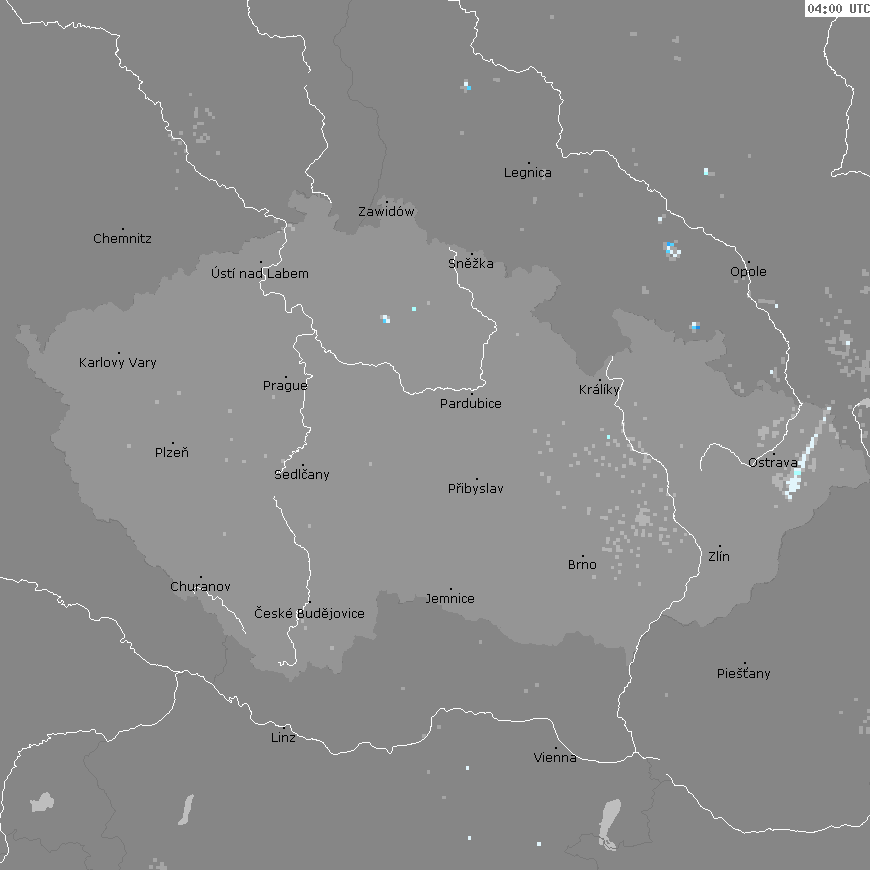Click the Ústí nad Labem label
Image resolution: width=870 pixels, height=870 pixels.
260,274
